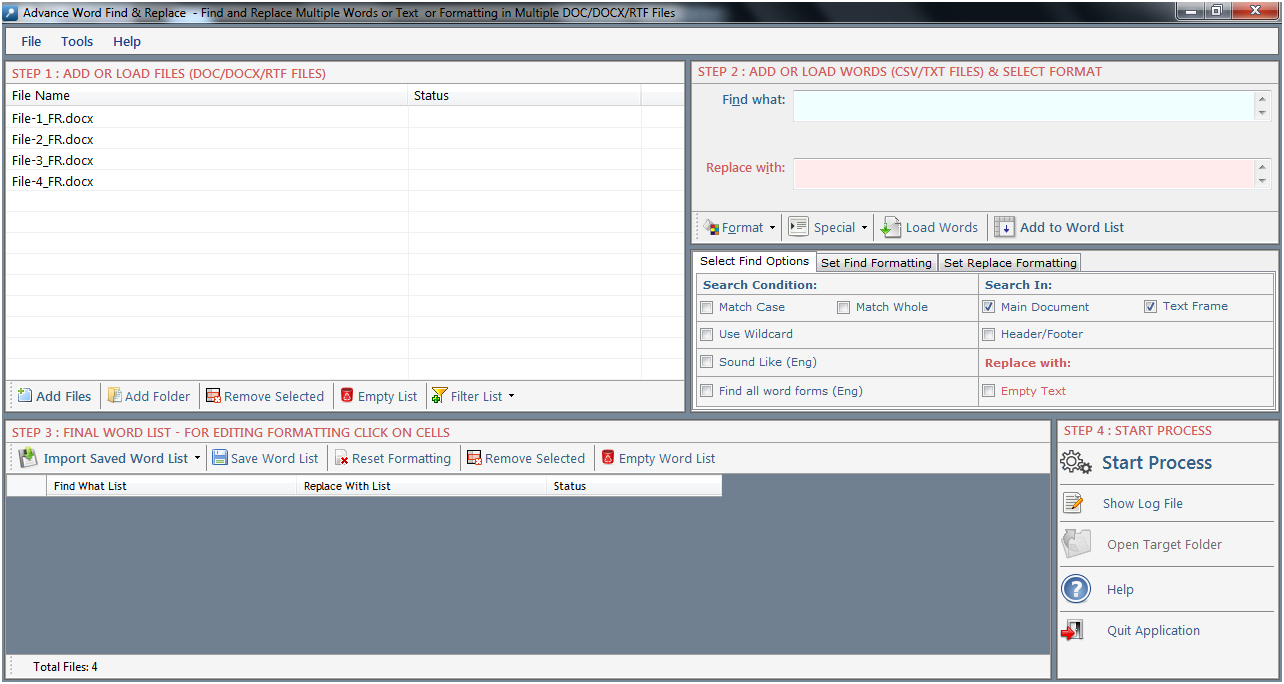Viewport: 1284px width, 684px height.
Task: Enable the Match Whole checkbox
Action: [844, 307]
